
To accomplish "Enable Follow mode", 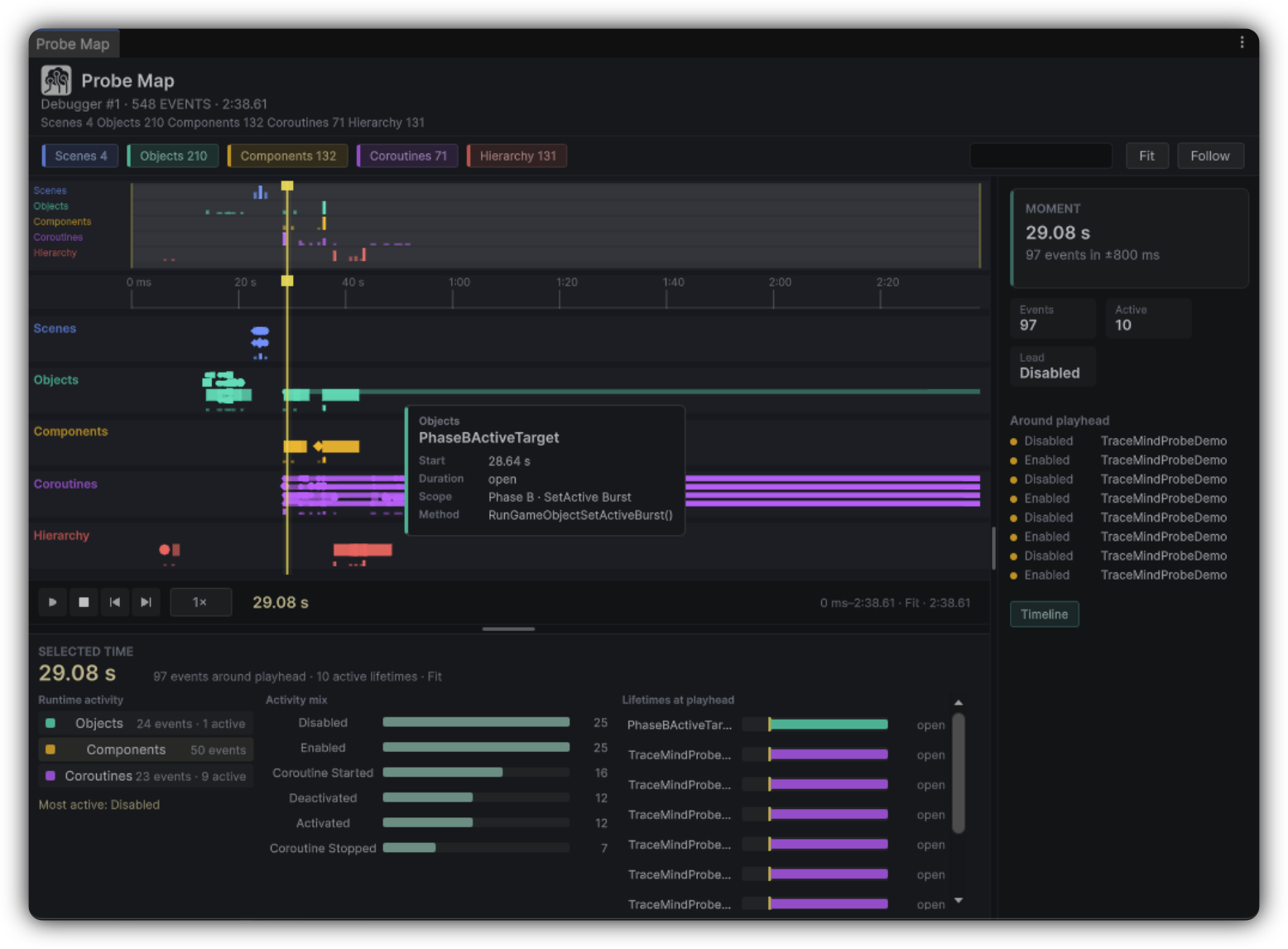I will [x=1210, y=156].
